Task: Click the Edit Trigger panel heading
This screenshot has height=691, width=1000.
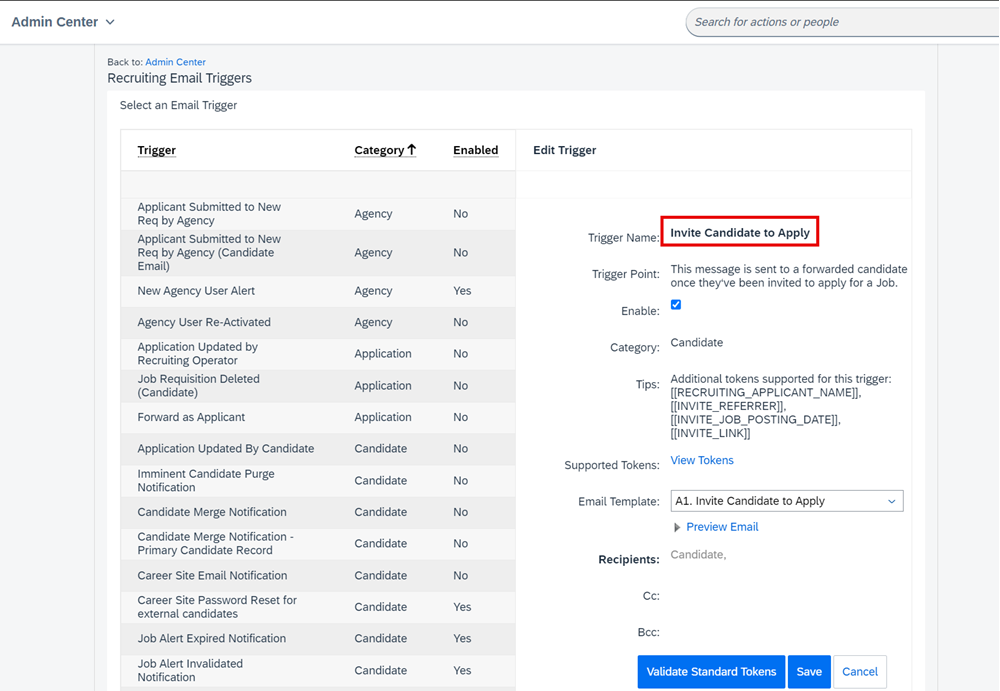Action: point(564,150)
